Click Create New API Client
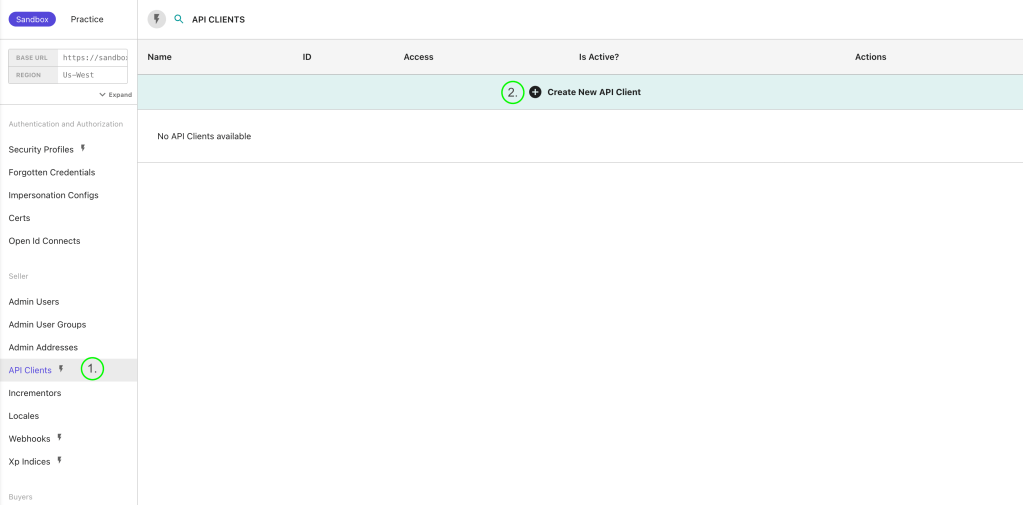 [x=593, y=92]
